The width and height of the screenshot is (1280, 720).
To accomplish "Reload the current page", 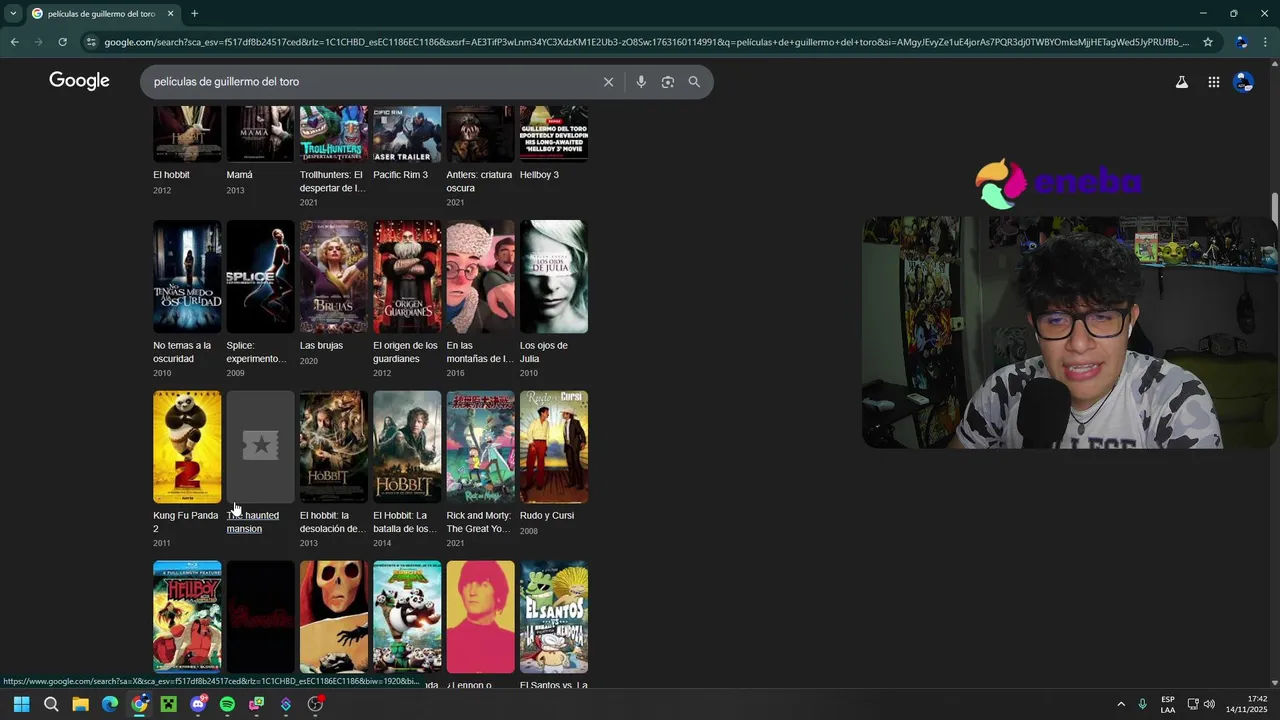I will point(62,42).
